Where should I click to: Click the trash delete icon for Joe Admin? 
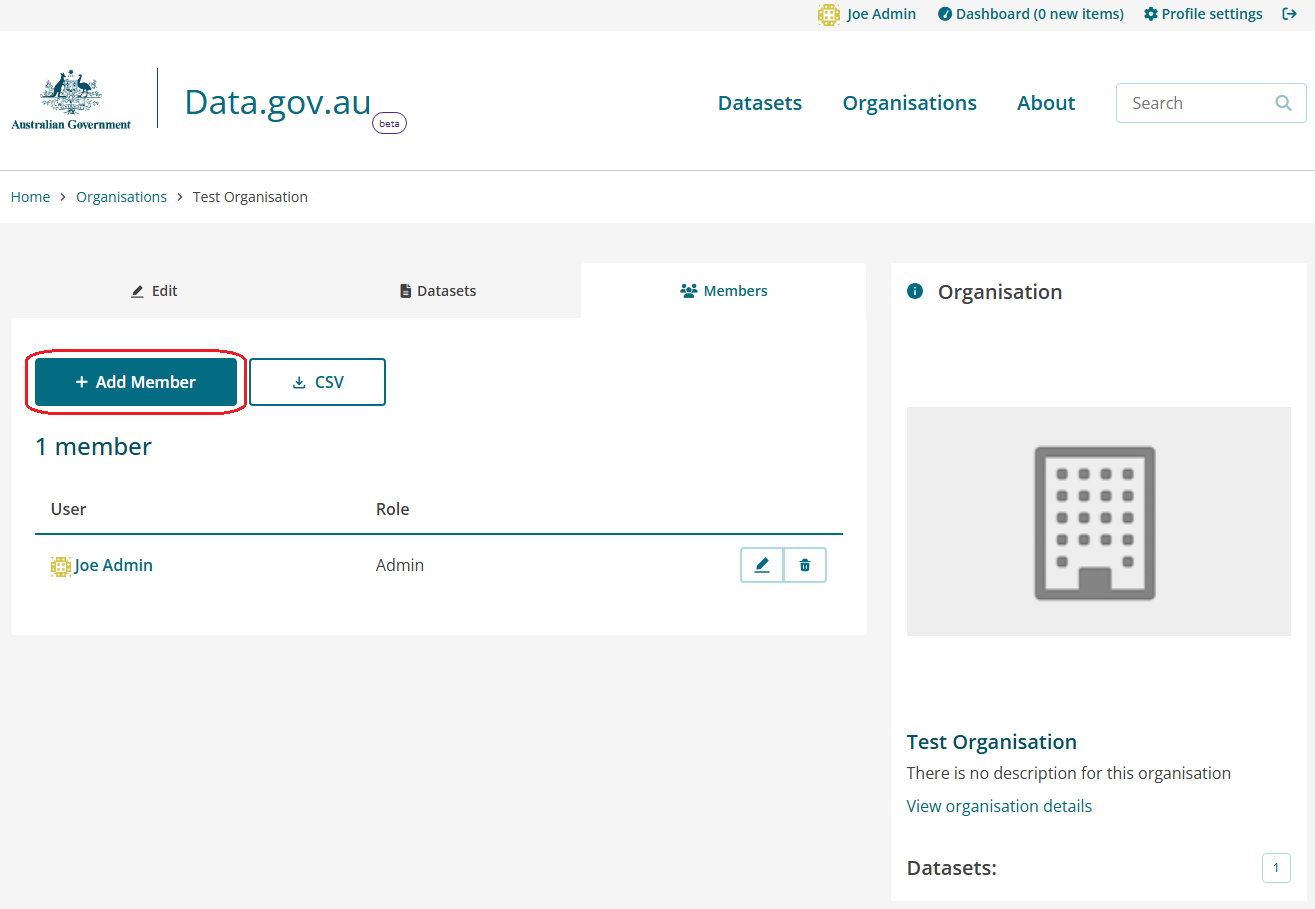[x=805, y=565]
